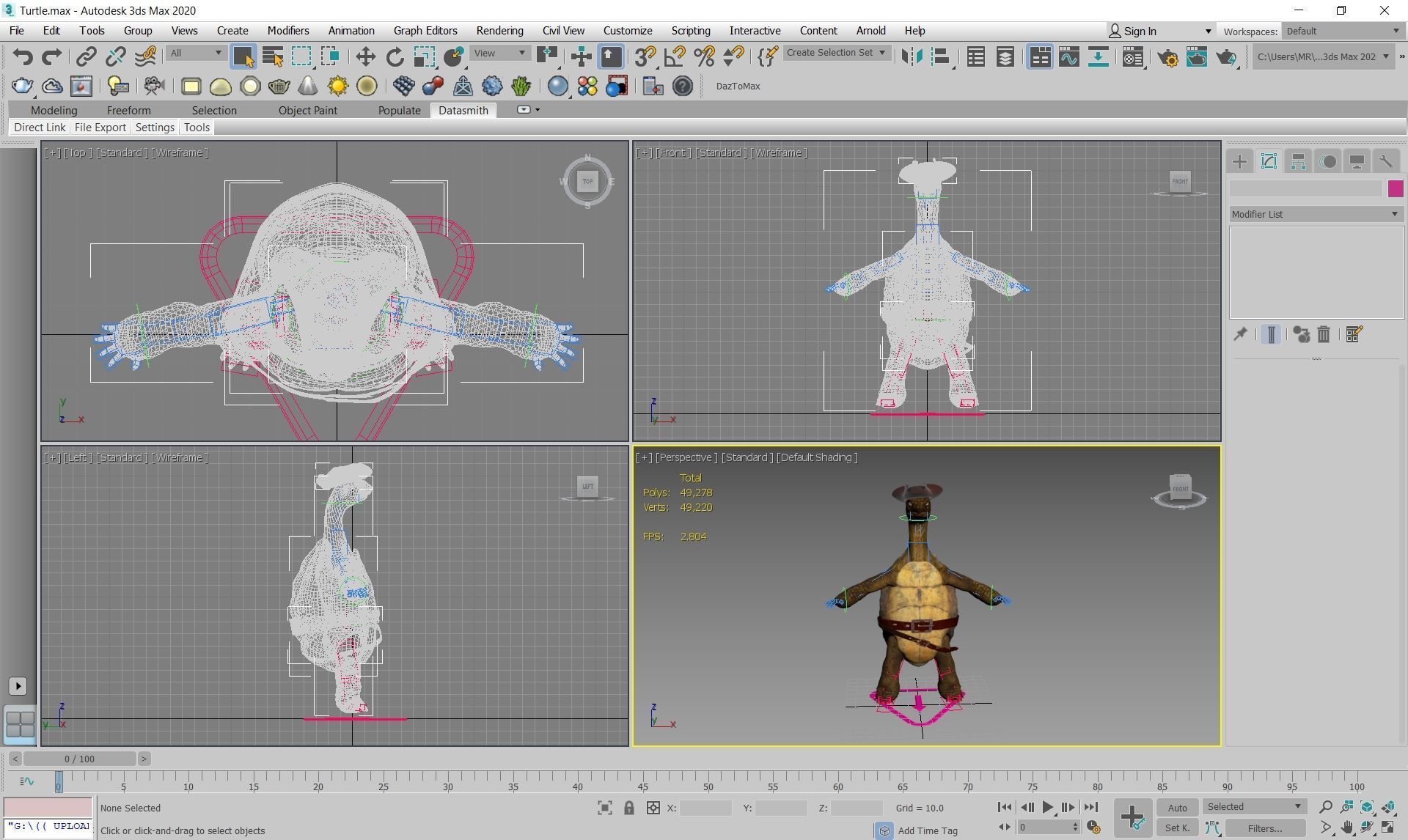Click Add Time Tag
Viewport: 1408px width, 840px height.
(928, 830)
